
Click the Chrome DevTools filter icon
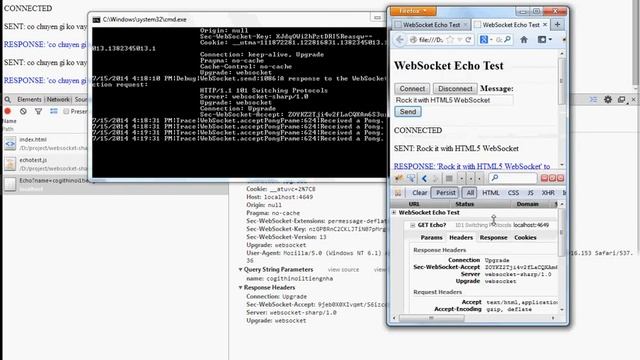(x=38, y=111)
